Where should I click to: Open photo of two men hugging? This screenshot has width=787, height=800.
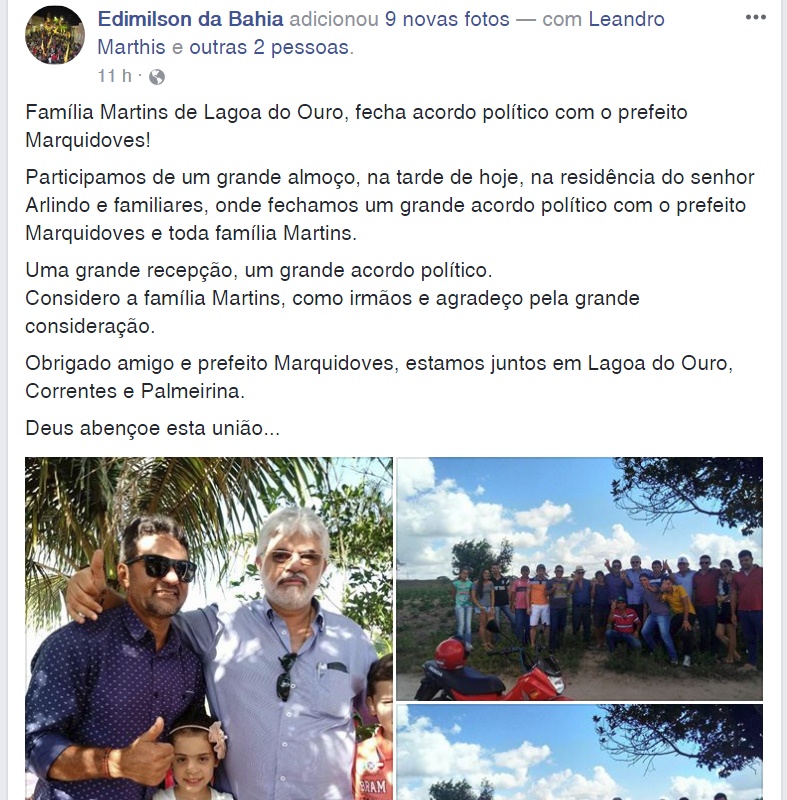coord(209,628)
